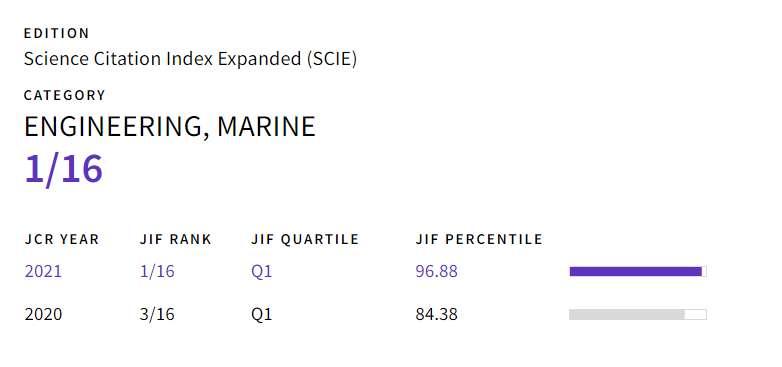Click the 96.88 percentile value
782x367 pixels.
click(x=436, y=271)
